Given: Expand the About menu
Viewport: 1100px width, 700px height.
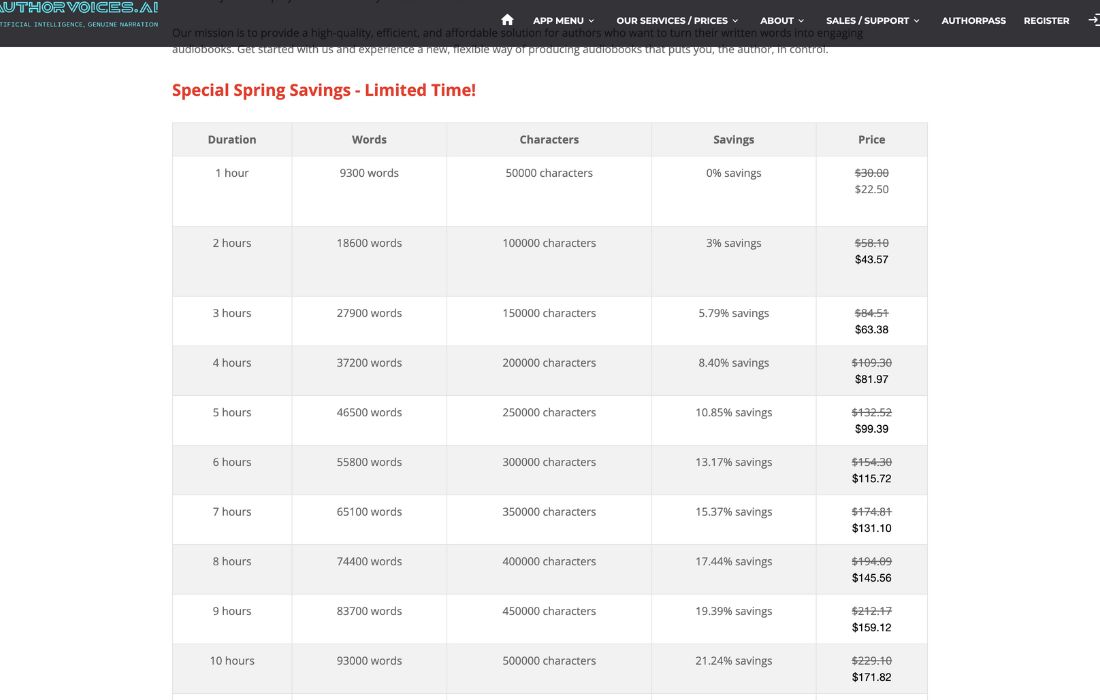Looking at the screenshot, I should click(x=781, y=20).
